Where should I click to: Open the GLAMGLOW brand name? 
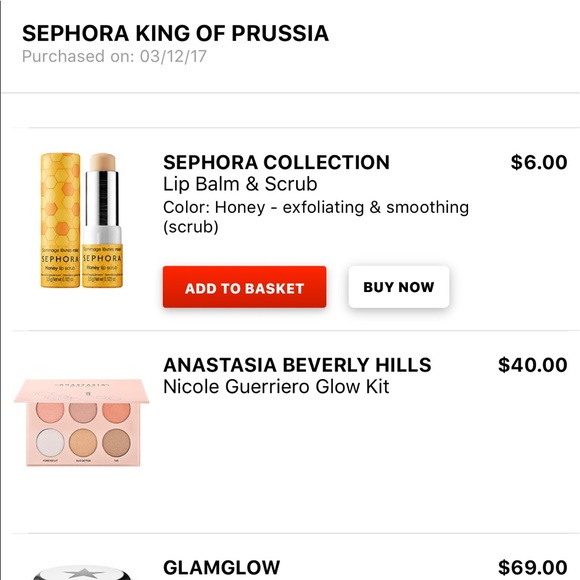[222, 567]
